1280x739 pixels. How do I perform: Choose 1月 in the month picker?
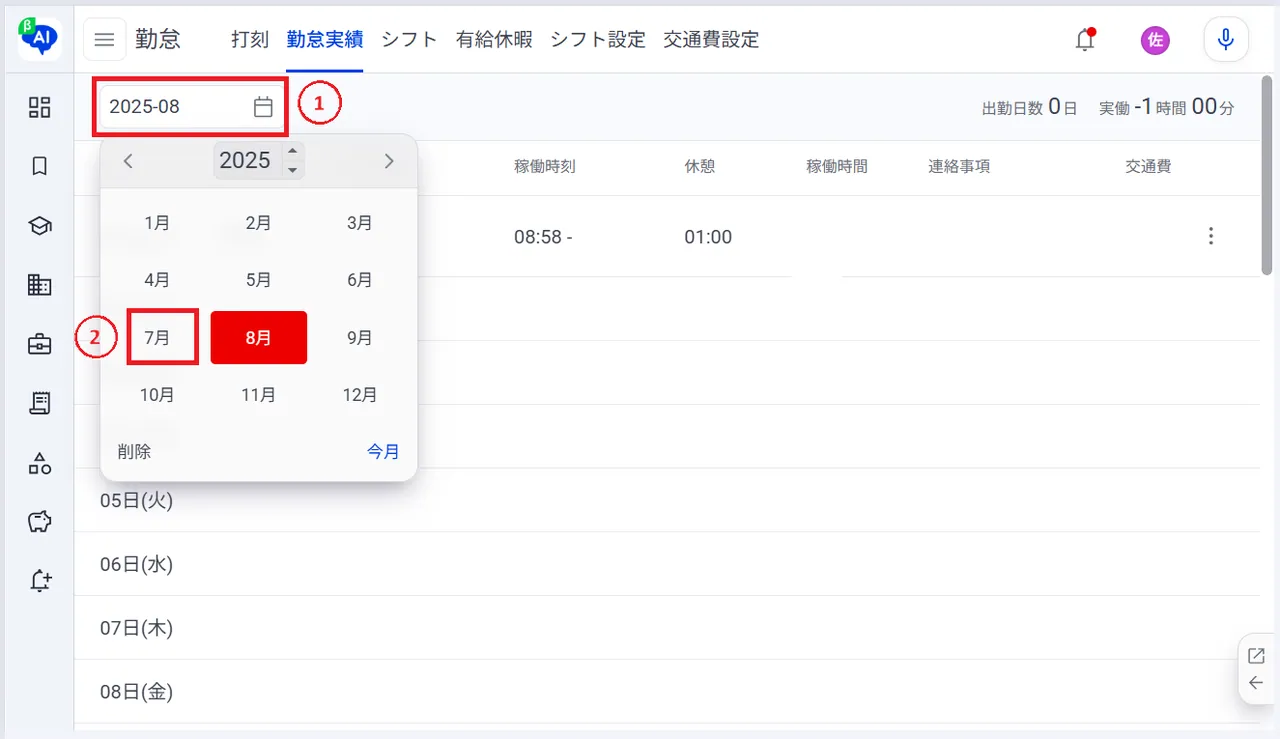[157, 223]
